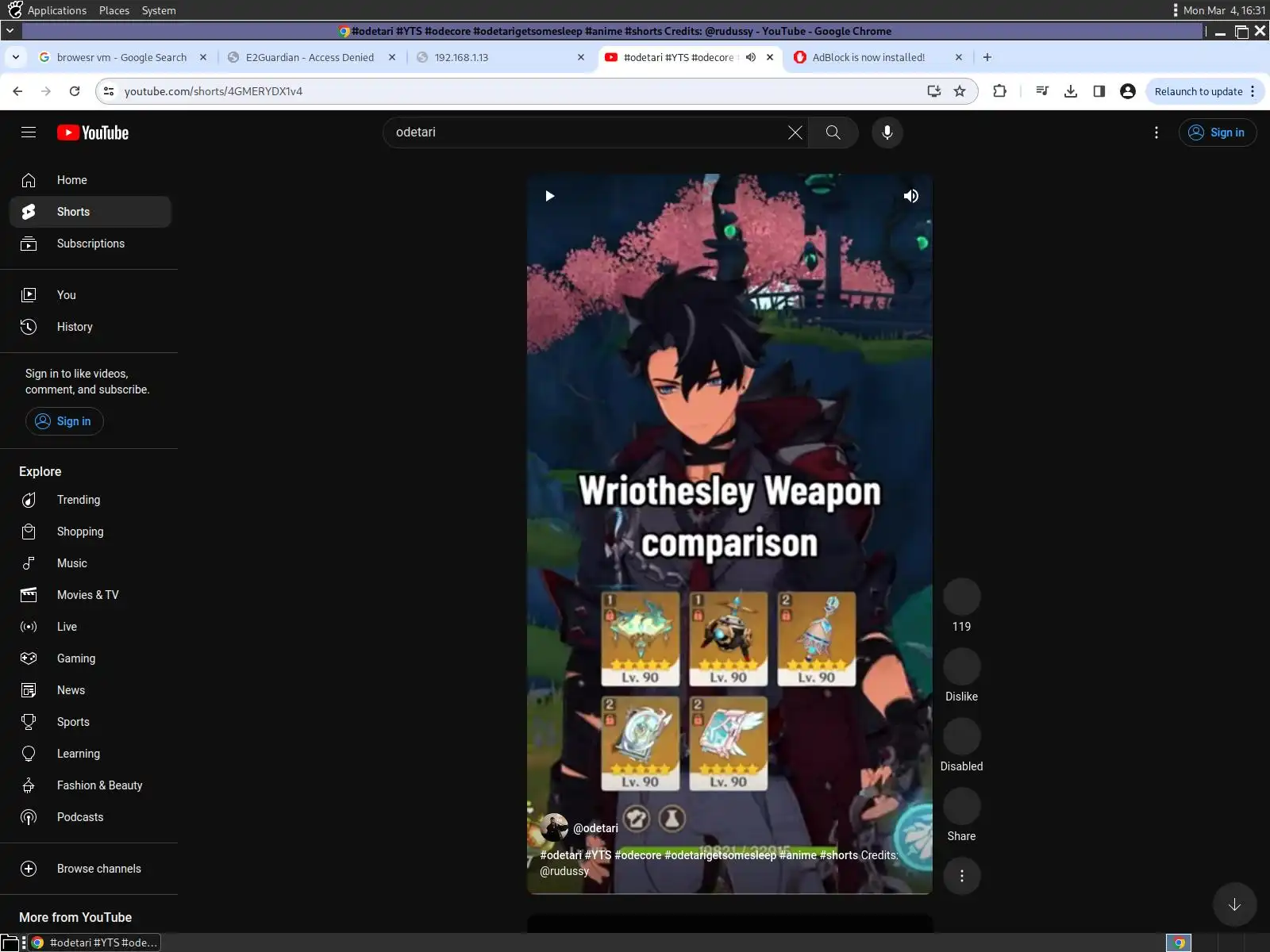
Task: Go to the YouTube logo home link
Action: click(x=93, y=132)
